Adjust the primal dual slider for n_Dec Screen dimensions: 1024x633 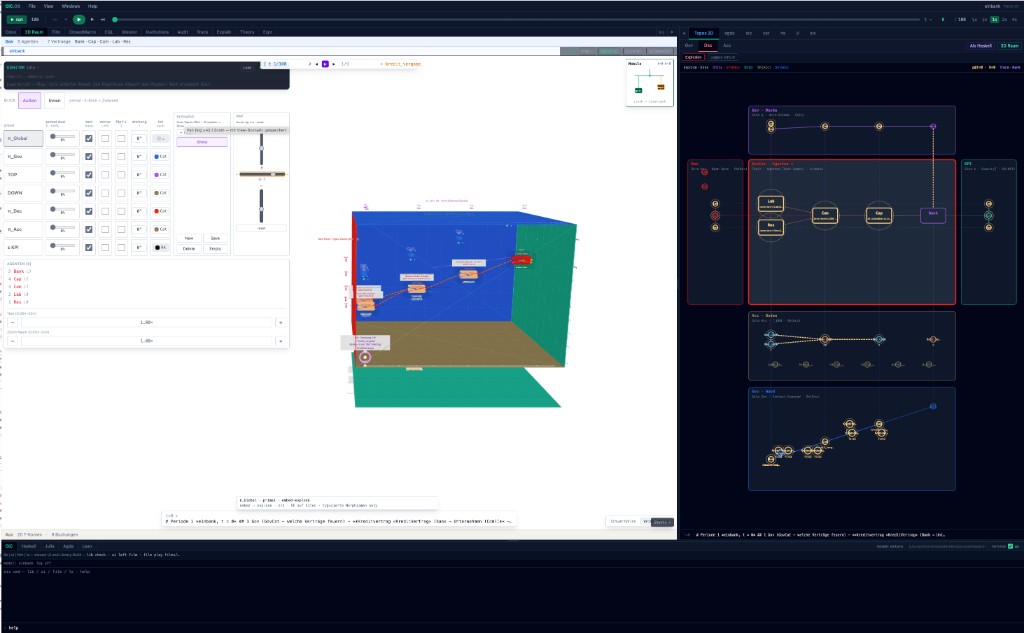pos(62,210)
